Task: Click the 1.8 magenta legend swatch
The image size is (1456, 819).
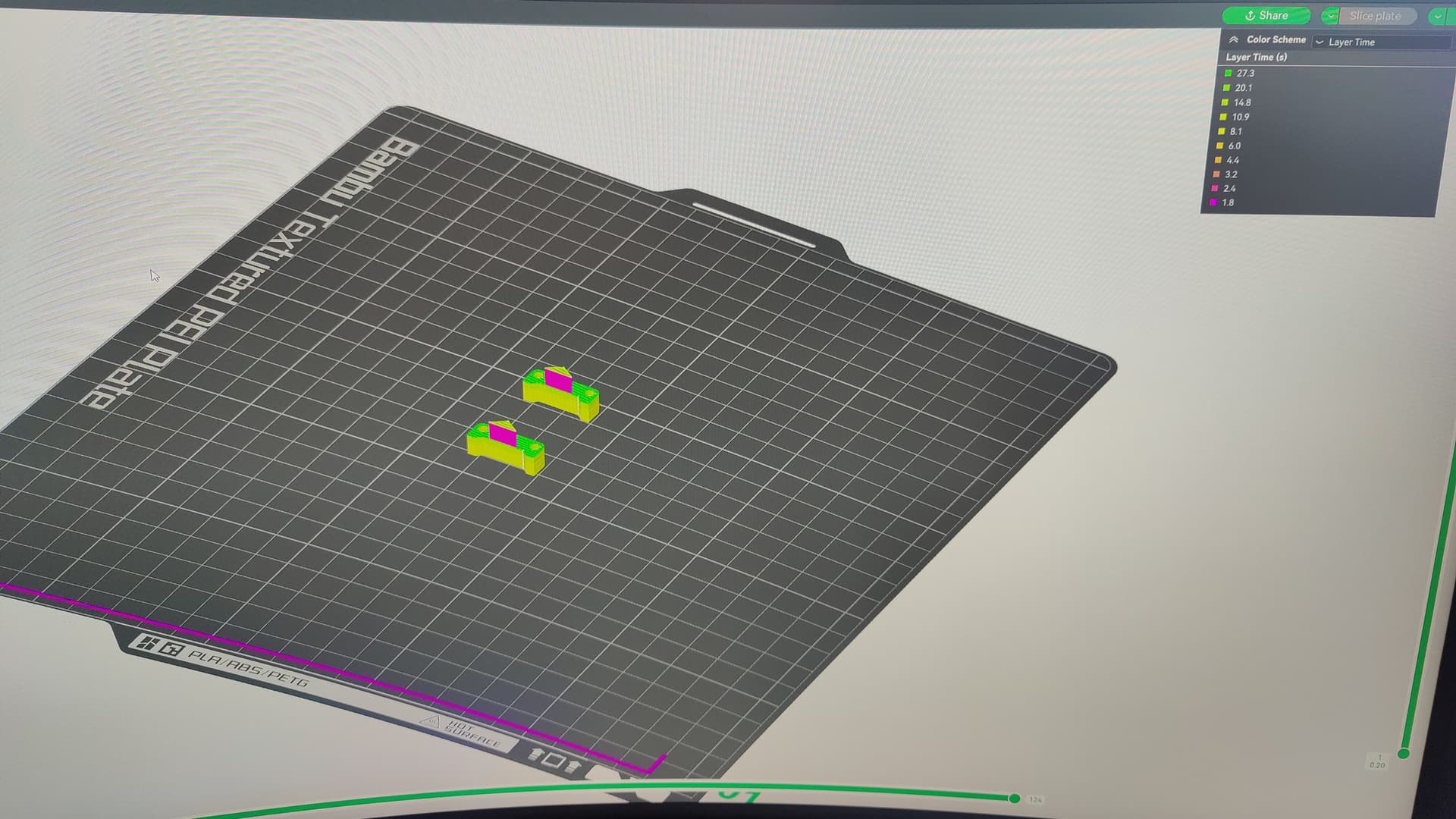Action: [x=1214, y=202]
